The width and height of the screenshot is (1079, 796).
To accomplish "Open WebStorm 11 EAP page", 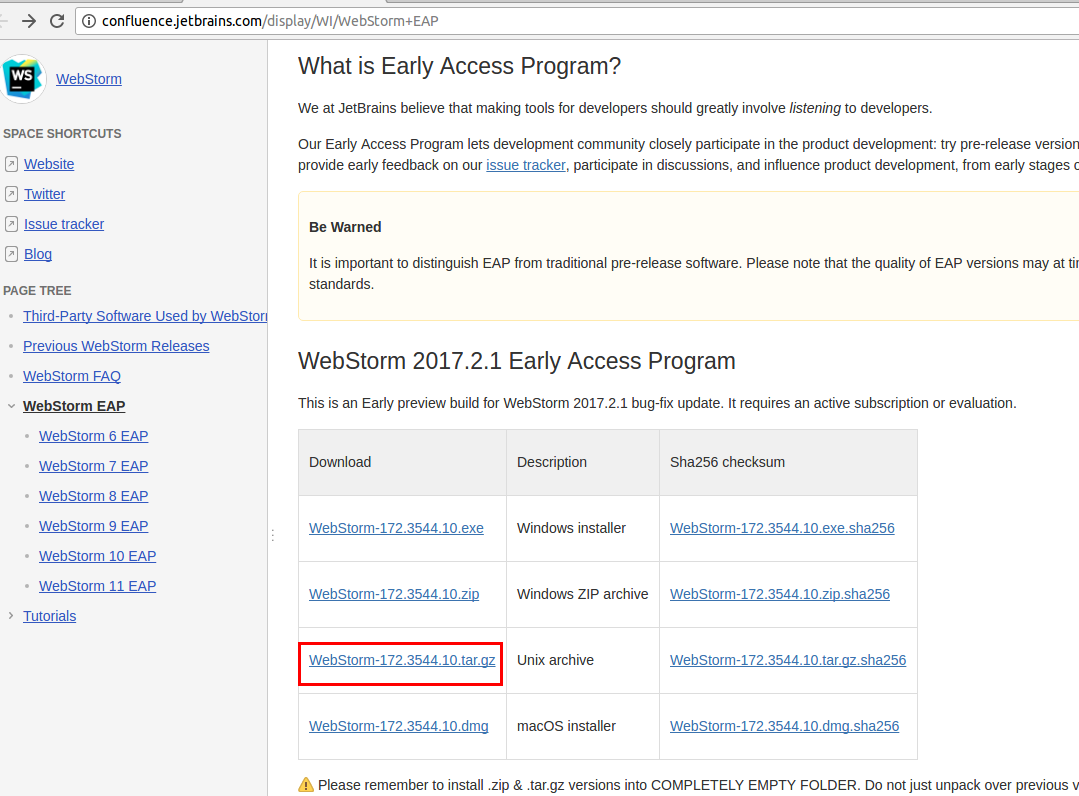I will click(x=98, y=586).
